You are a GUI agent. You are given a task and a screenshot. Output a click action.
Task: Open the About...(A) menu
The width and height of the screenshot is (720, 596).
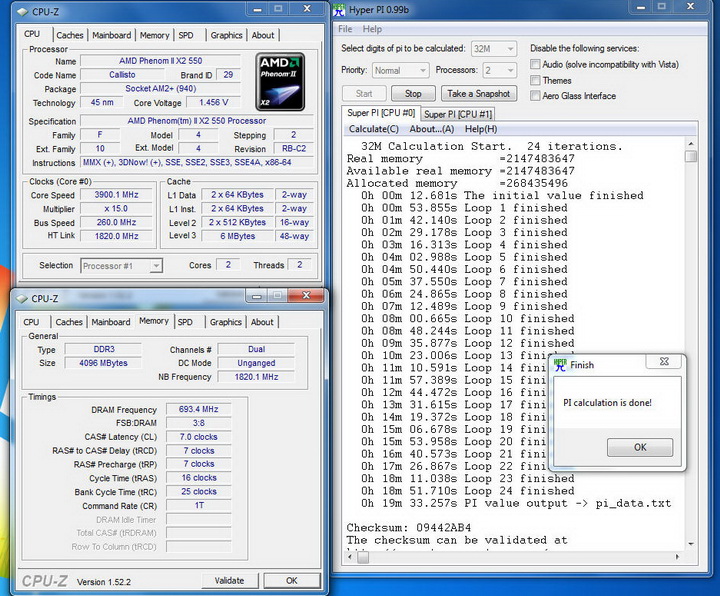click(432, 129)
